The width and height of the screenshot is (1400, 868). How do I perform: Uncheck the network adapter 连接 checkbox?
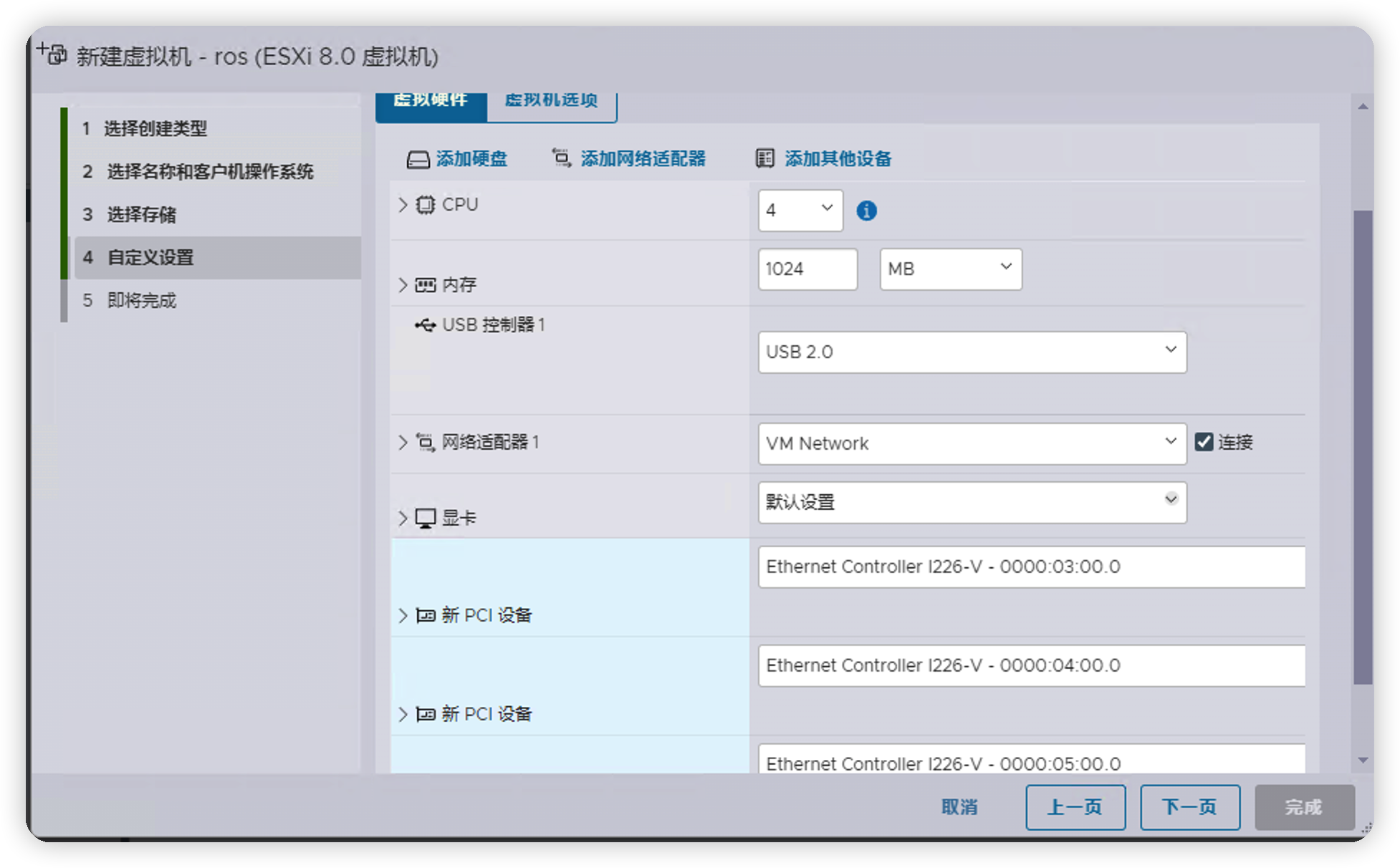point(1204,442)
